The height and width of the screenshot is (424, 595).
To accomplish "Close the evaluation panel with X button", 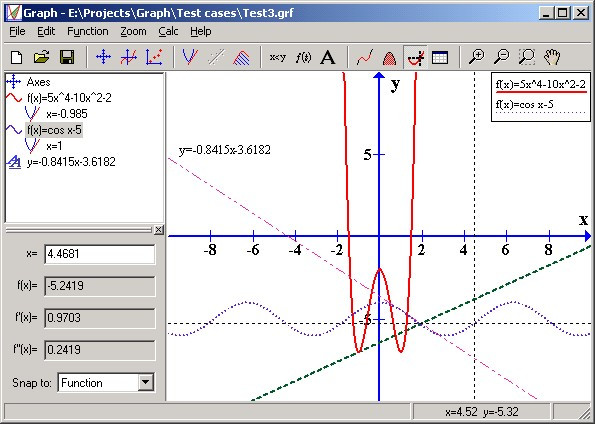I will coord(159,230).
